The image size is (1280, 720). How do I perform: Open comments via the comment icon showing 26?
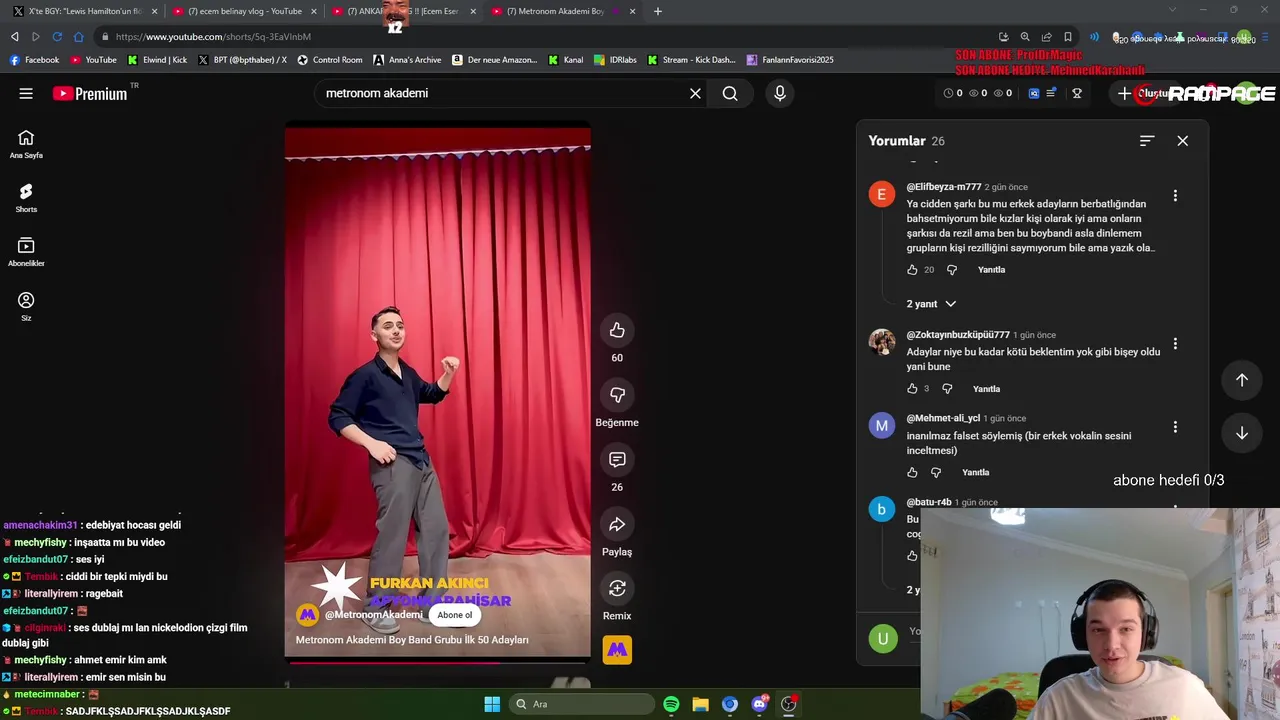coord(617,460)
